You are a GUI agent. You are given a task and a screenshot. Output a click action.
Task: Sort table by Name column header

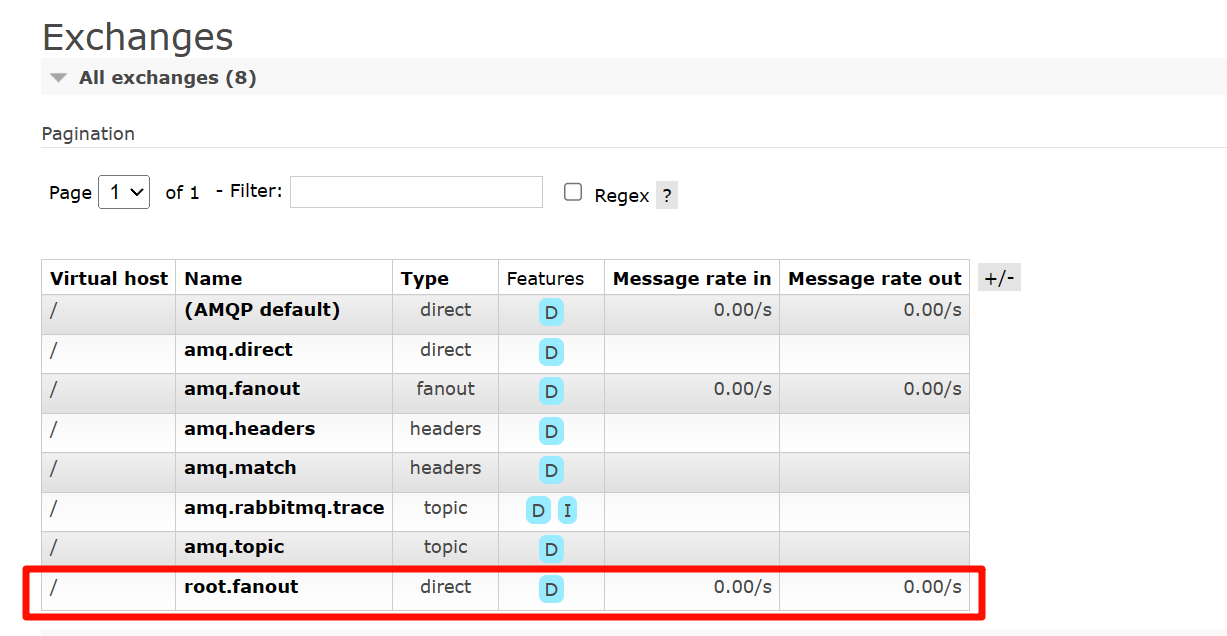pos(213,279)
